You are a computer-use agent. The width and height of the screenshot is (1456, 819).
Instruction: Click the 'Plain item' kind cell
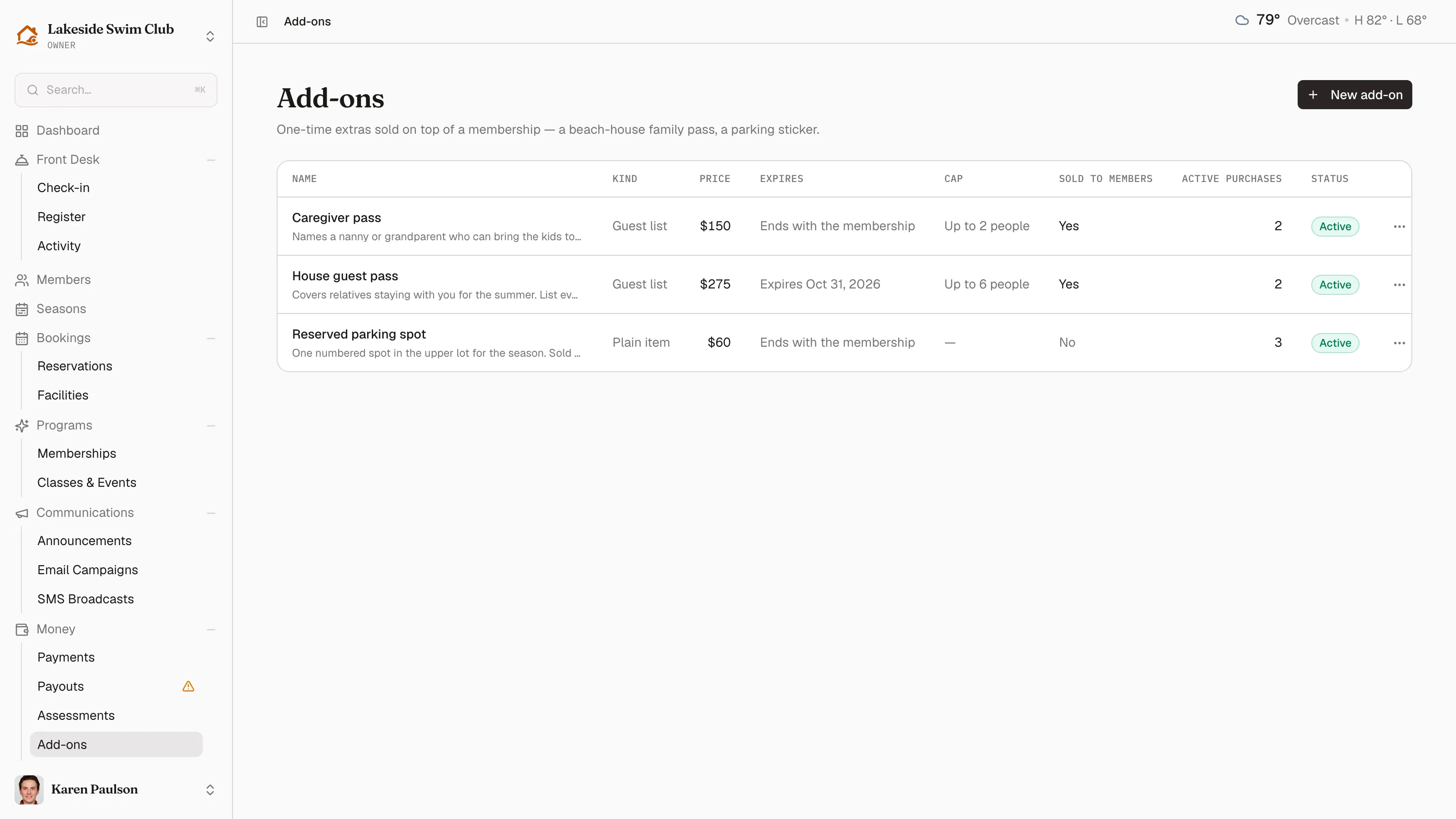(x=641, y=343)
